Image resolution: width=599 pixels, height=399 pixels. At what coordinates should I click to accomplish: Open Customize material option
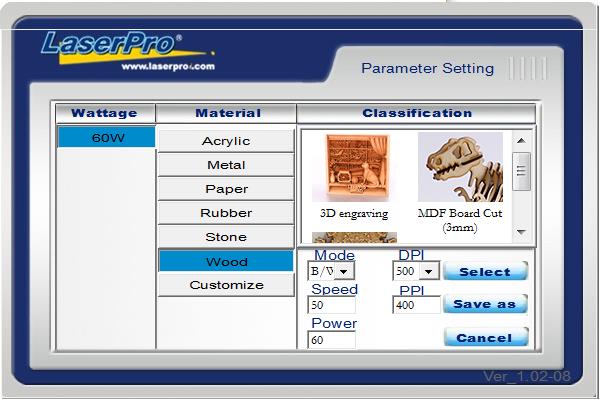pyautogui.click(x=226, y=285)
